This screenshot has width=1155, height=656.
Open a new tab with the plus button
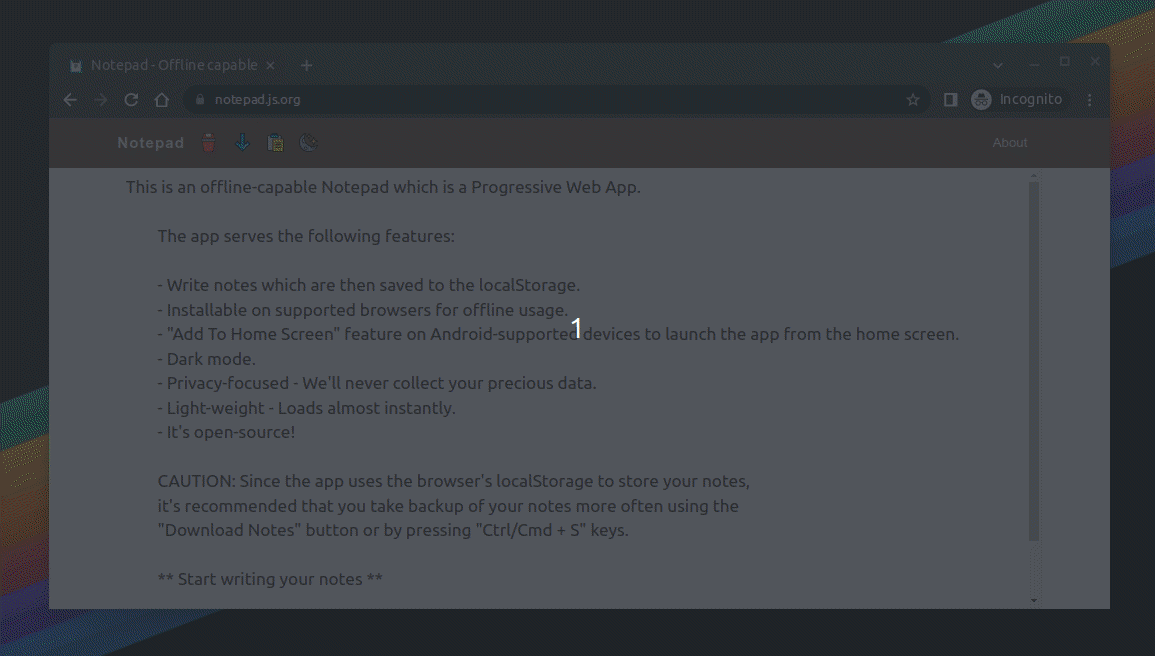[306, 66]
